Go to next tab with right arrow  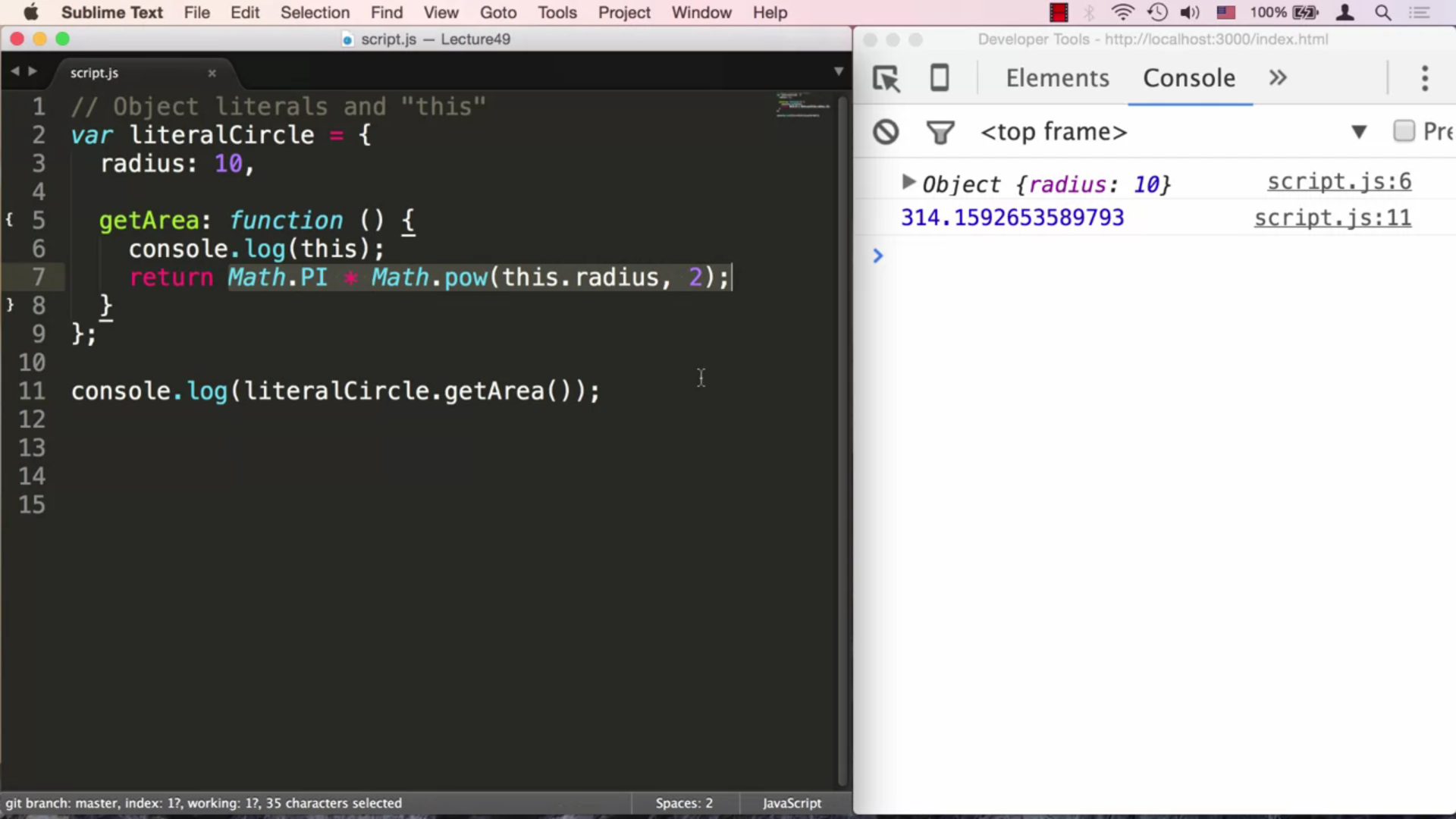coord(33,71)
